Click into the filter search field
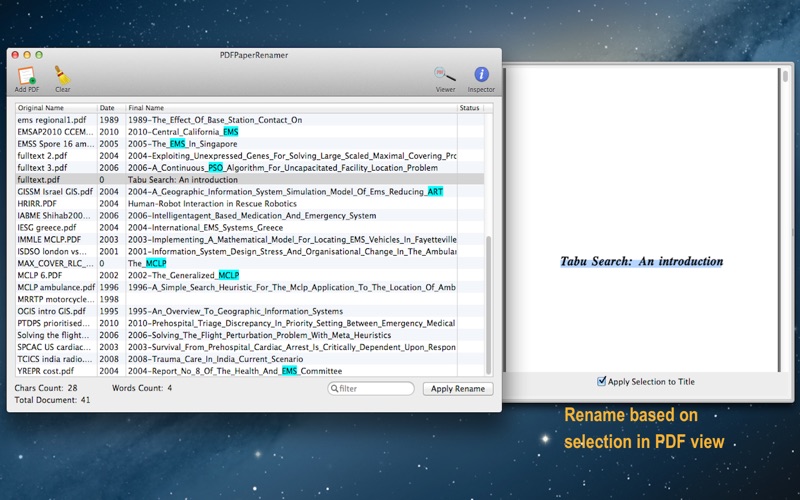The height and width of the screenshot is (500, 800). point(375,389)
